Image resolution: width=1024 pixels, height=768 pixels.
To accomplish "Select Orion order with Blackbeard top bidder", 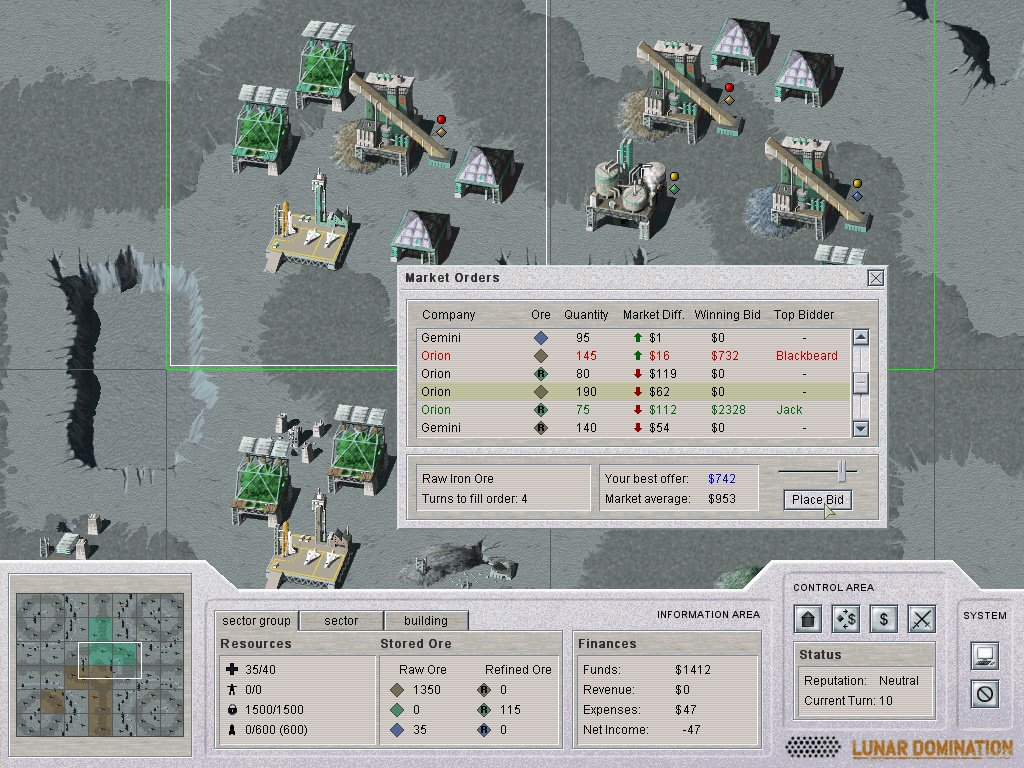I will click(x=632, y=356).
